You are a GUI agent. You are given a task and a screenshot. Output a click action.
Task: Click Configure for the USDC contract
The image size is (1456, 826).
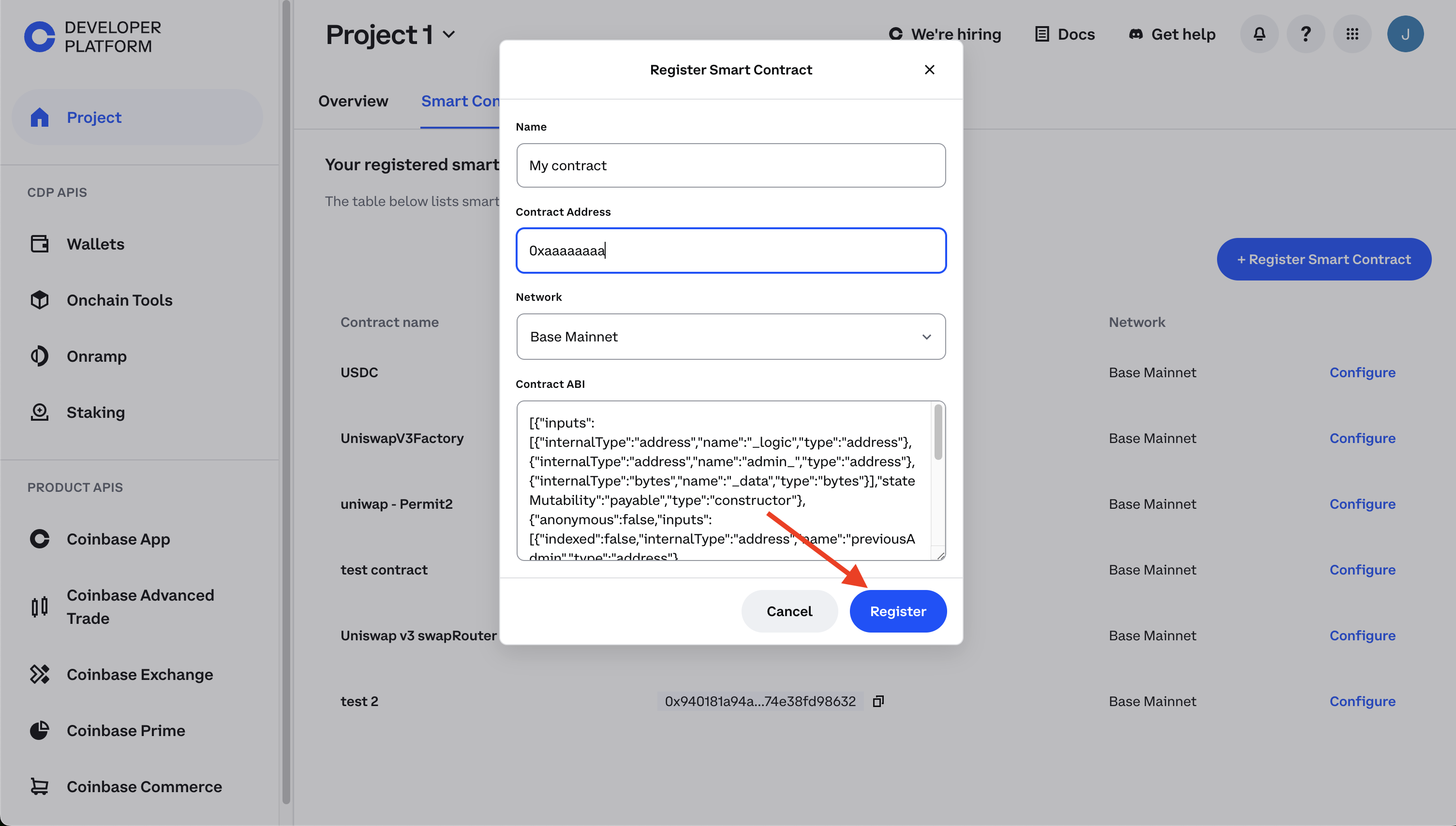pyautogui.click(x=1362, y=373)
